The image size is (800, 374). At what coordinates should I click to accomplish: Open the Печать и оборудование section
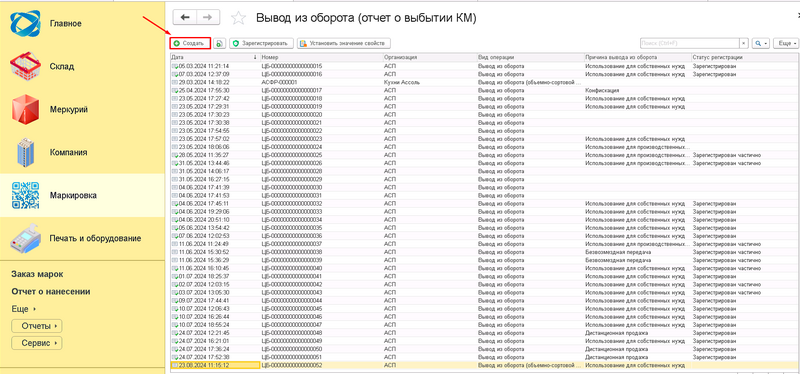point(95,238)
